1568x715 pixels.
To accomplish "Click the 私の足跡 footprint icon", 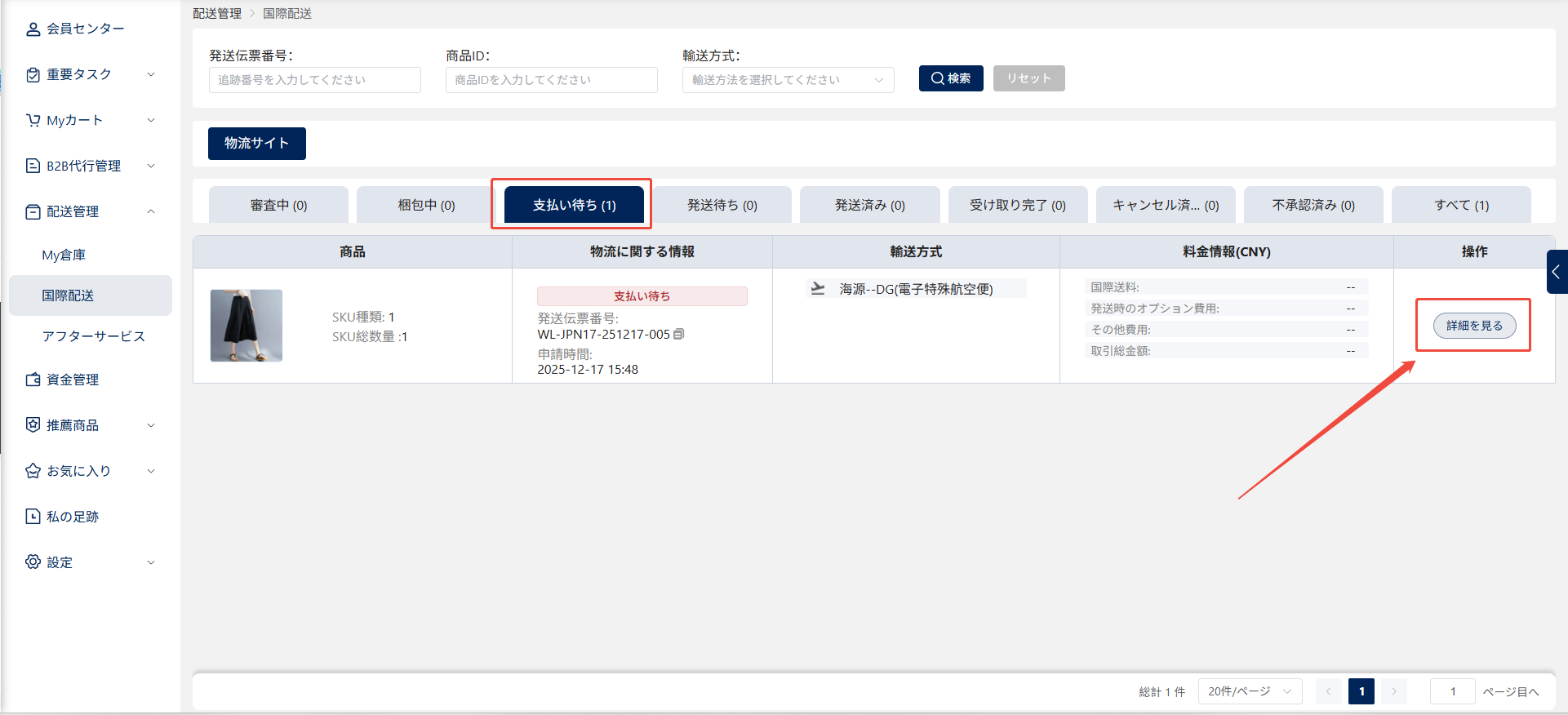I will [x=33, y=517].
